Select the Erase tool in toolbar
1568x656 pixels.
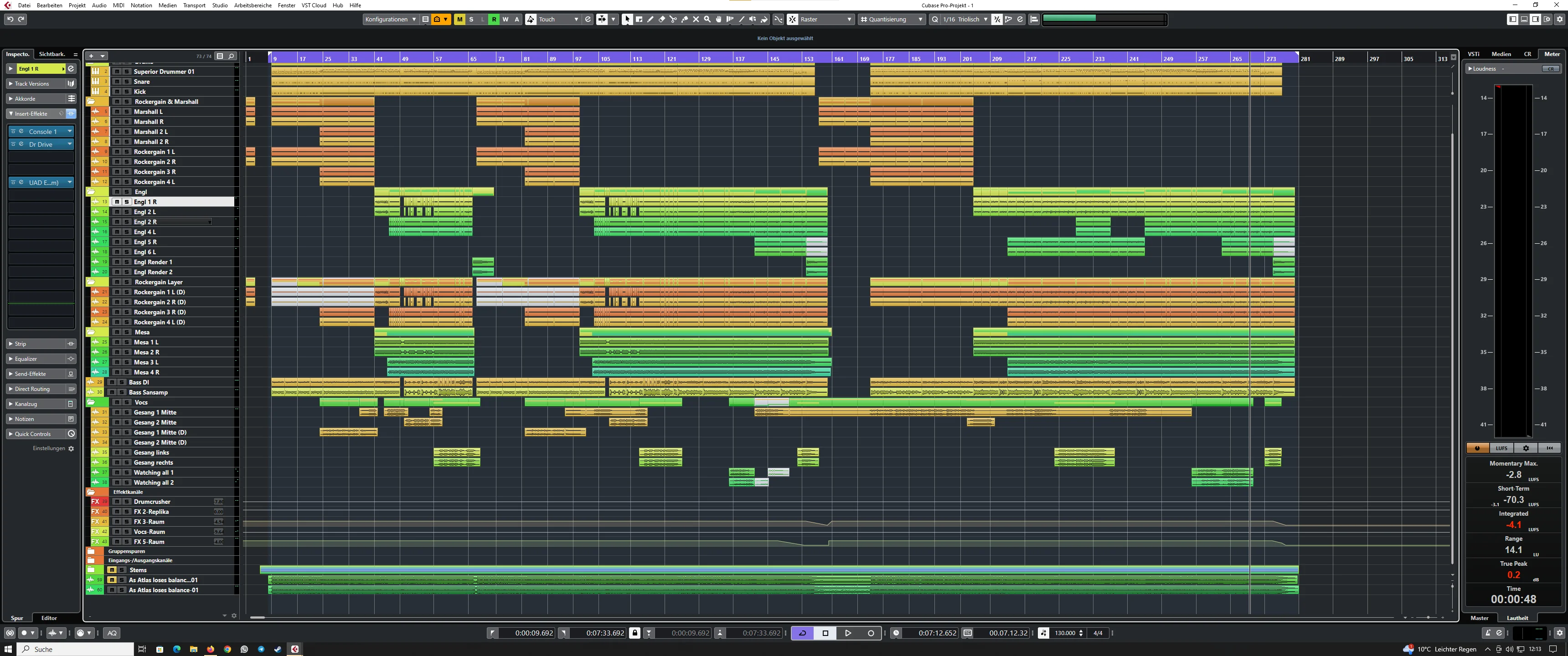662,20
